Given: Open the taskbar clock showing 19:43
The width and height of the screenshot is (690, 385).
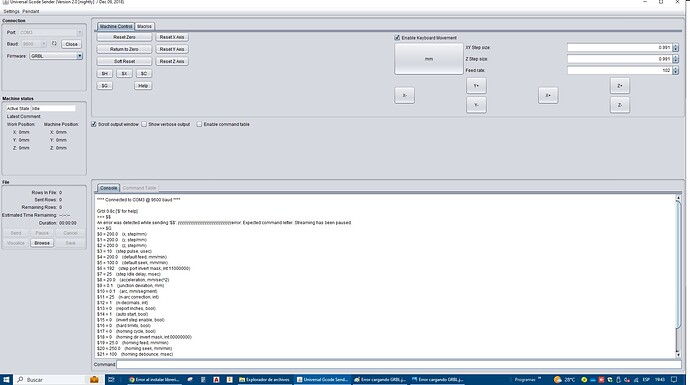Looking at the screenshot, I should (660, 379).
